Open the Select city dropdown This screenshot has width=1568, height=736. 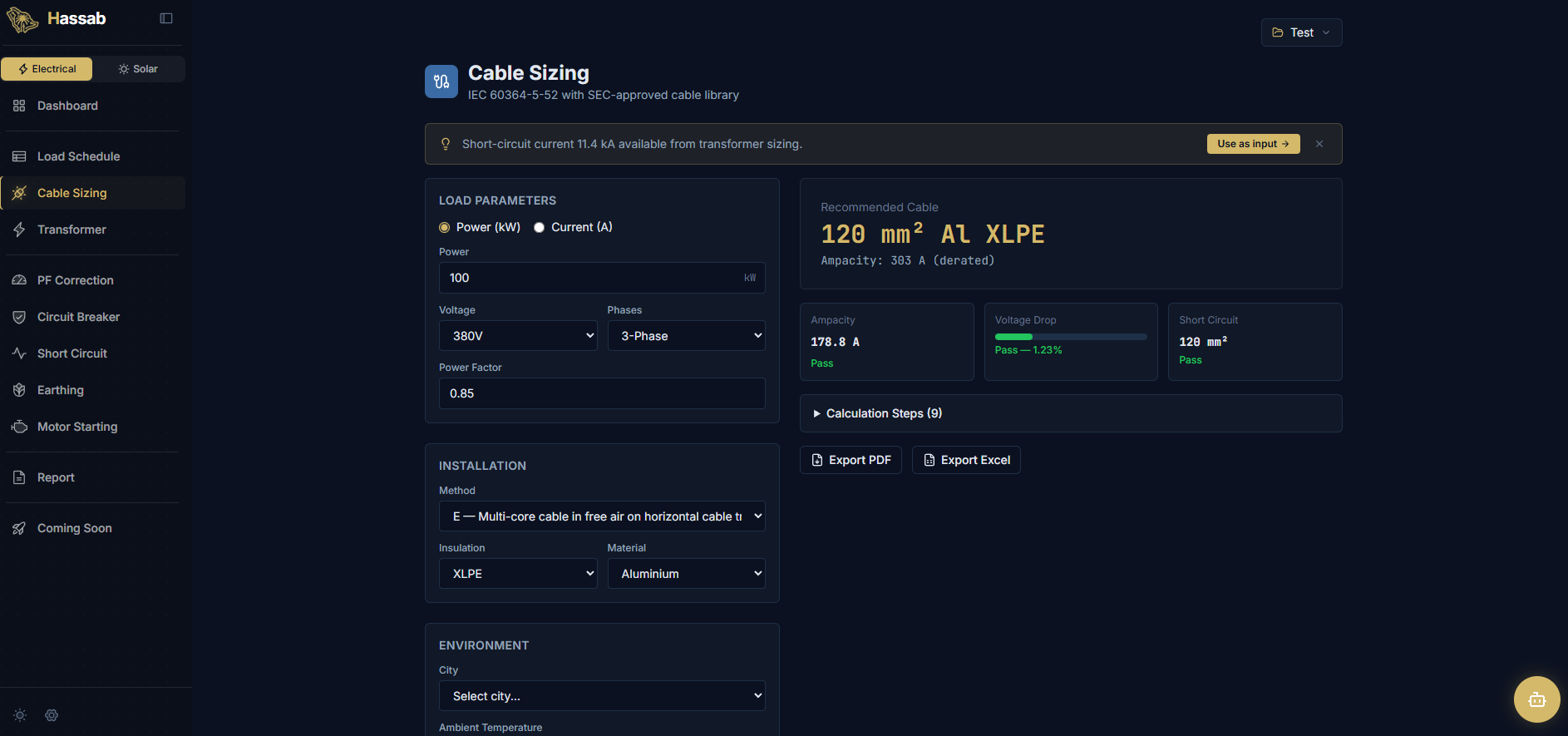(602, 696)
